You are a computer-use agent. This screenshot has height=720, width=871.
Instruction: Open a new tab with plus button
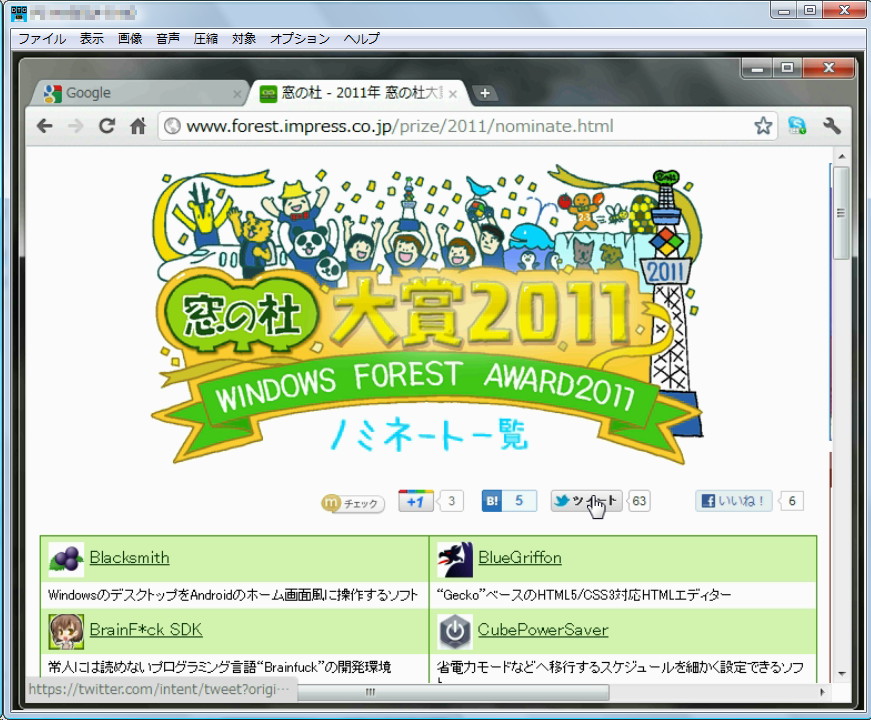pyautogui.click(x=484, y=93)
